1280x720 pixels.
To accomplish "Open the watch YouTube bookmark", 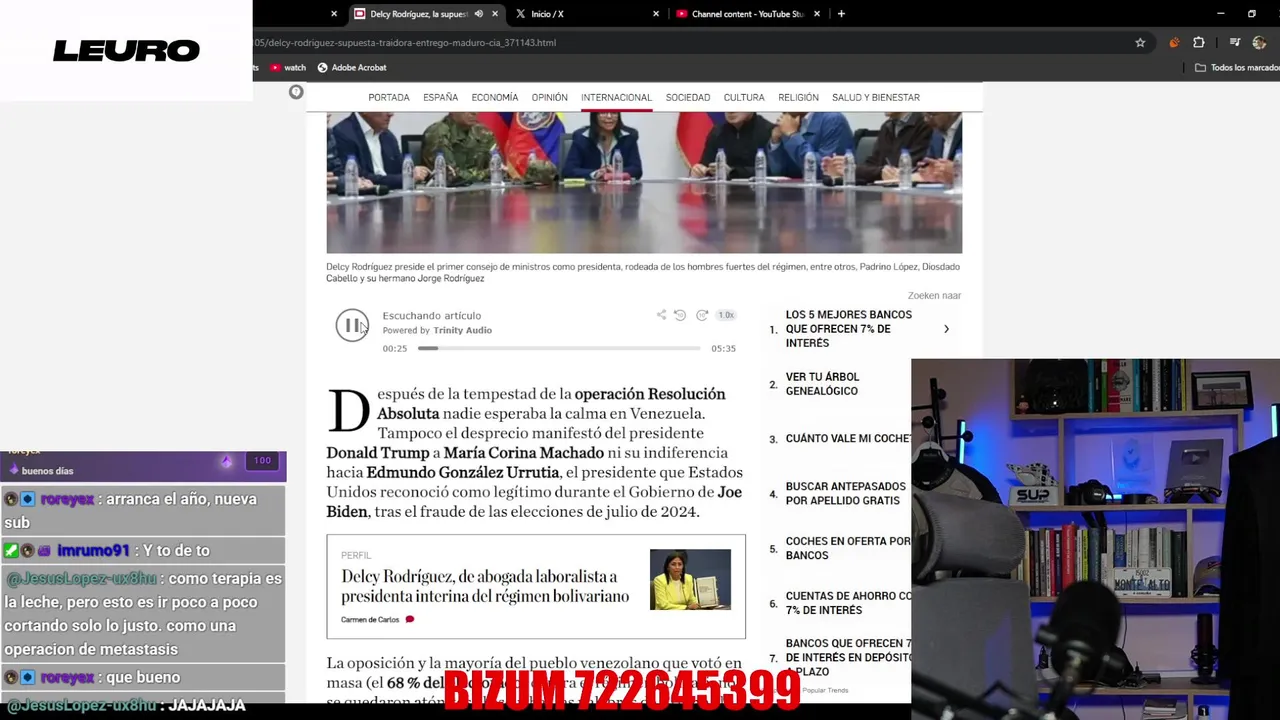I will 287,68.
